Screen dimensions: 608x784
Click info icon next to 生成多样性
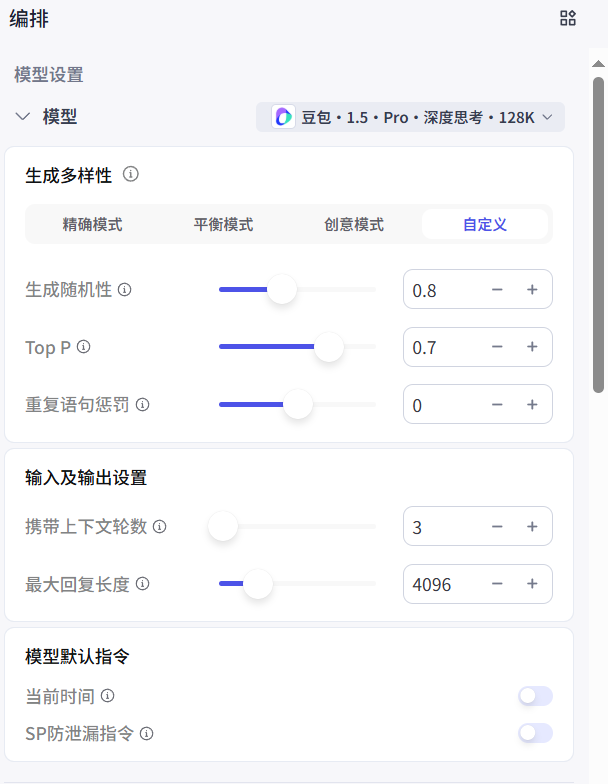(x=131, y=174)
